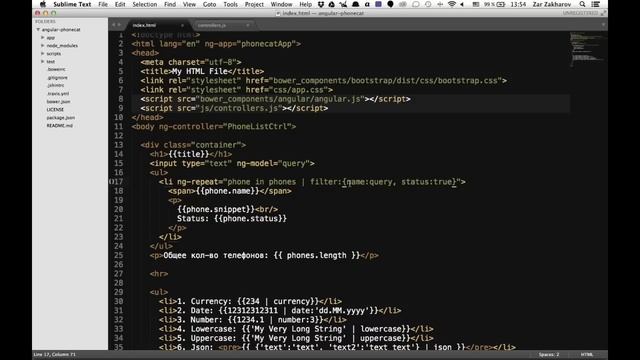Open bower.json file in sidebar
Viewport: 640px width, 360px height.
[58, 101]
